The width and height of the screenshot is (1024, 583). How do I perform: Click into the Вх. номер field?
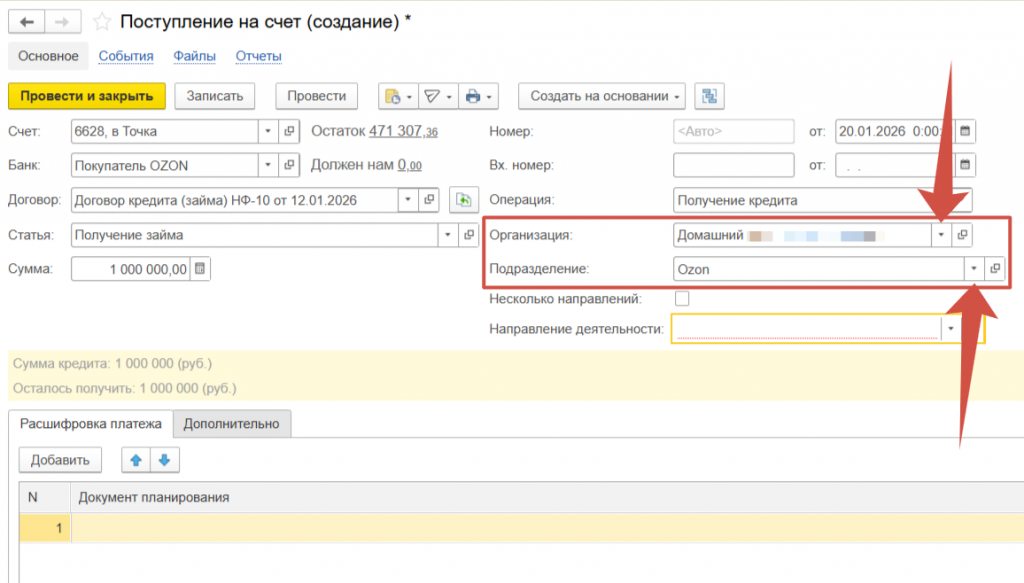coord(733,165)
